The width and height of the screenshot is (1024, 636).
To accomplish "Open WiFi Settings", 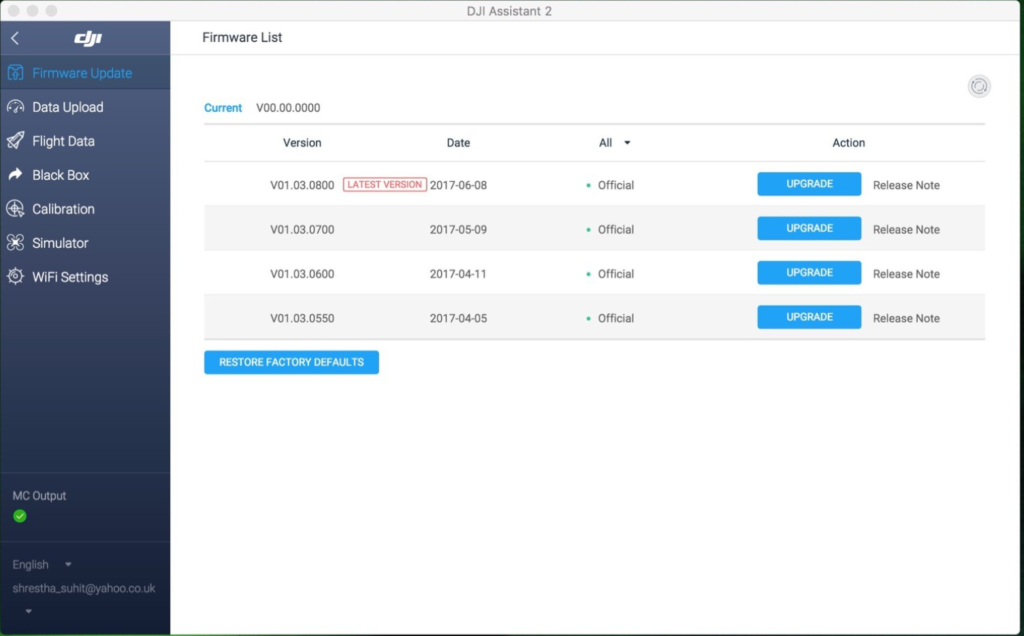I will coord(68,277).
